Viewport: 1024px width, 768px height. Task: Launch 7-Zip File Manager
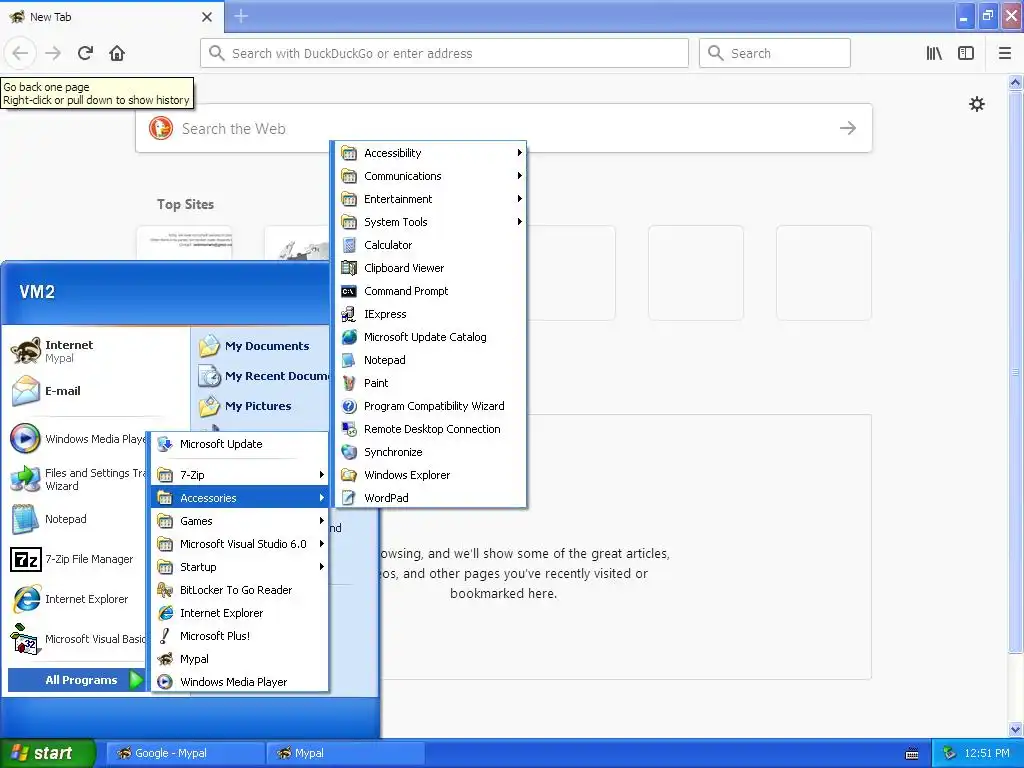[x=77, y=560]
